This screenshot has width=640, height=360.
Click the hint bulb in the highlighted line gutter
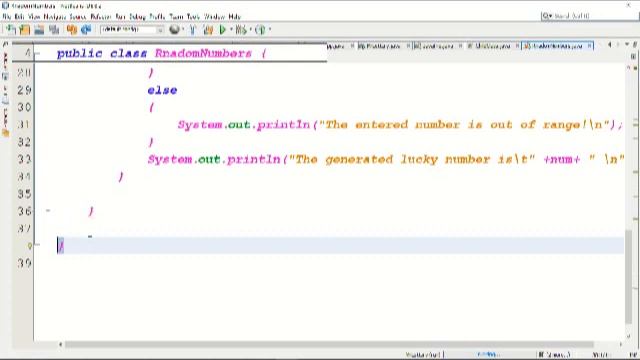(29, 246)
